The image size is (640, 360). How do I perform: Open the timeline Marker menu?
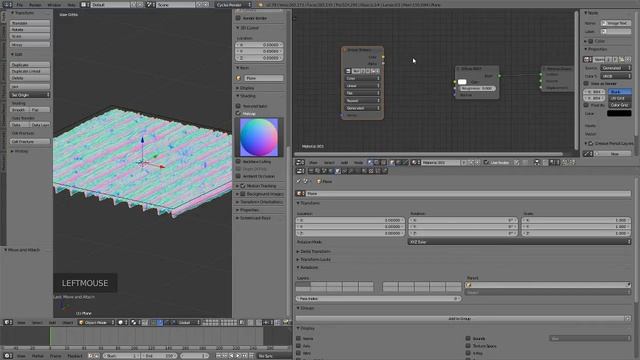pos(38,356)
